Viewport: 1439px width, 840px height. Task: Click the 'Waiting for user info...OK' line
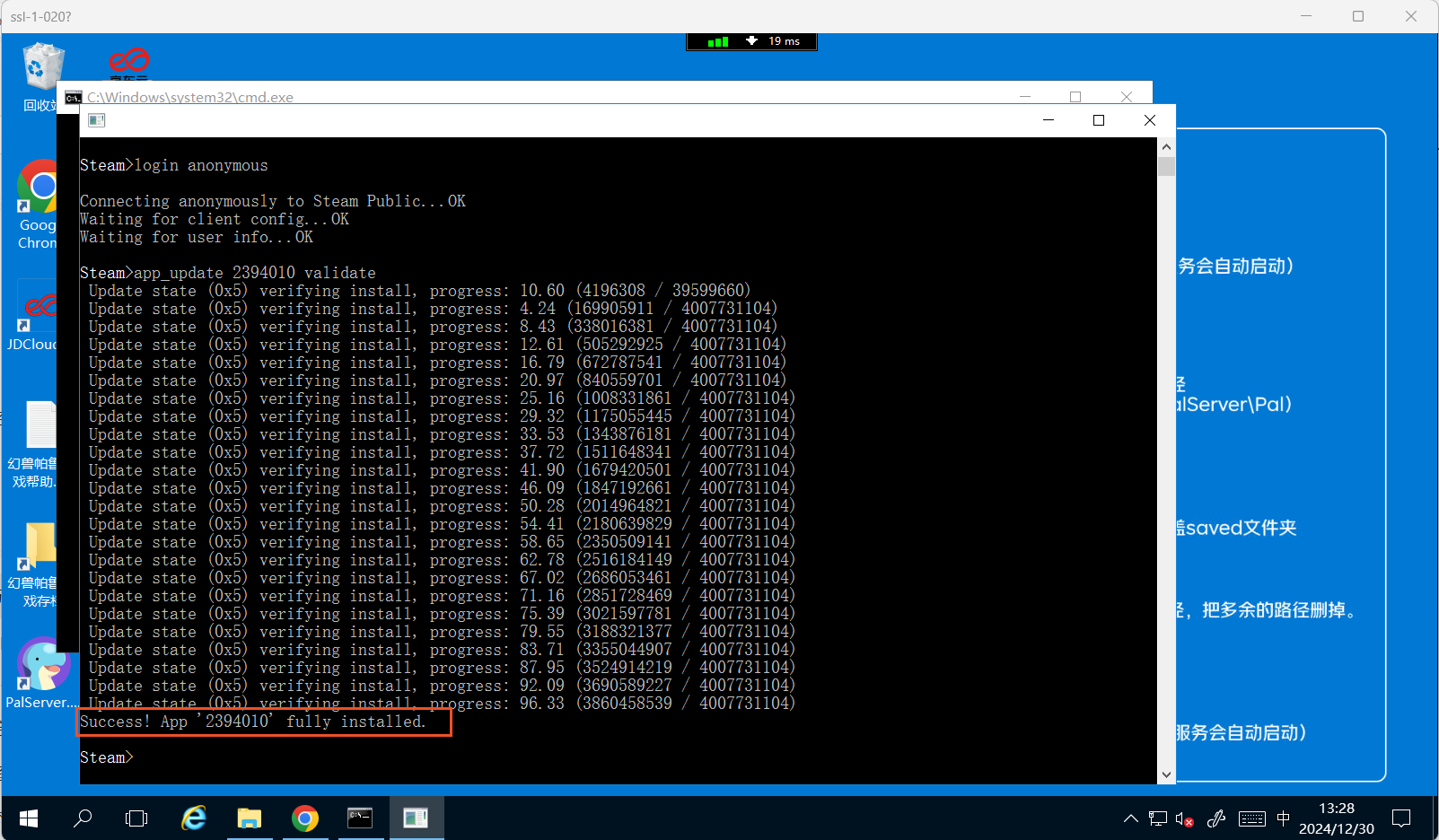[x=197, y=237]
